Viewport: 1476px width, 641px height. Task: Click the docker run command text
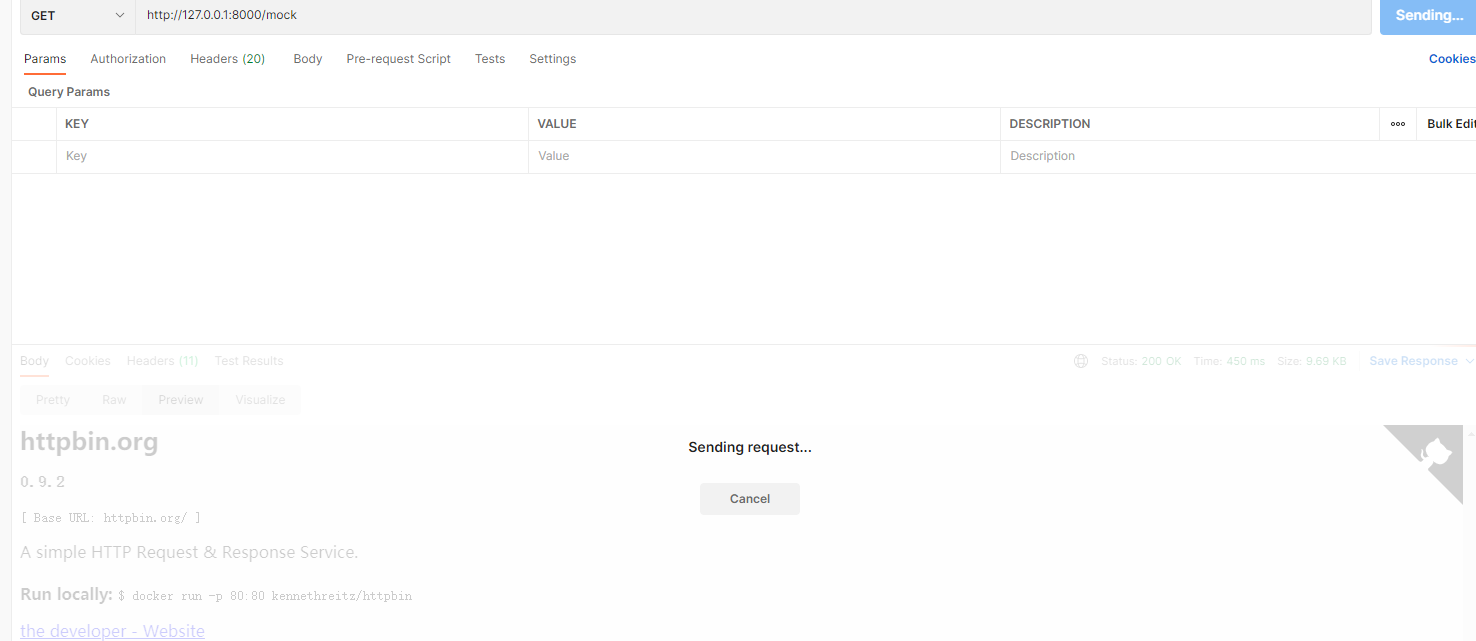pos(265,596)
